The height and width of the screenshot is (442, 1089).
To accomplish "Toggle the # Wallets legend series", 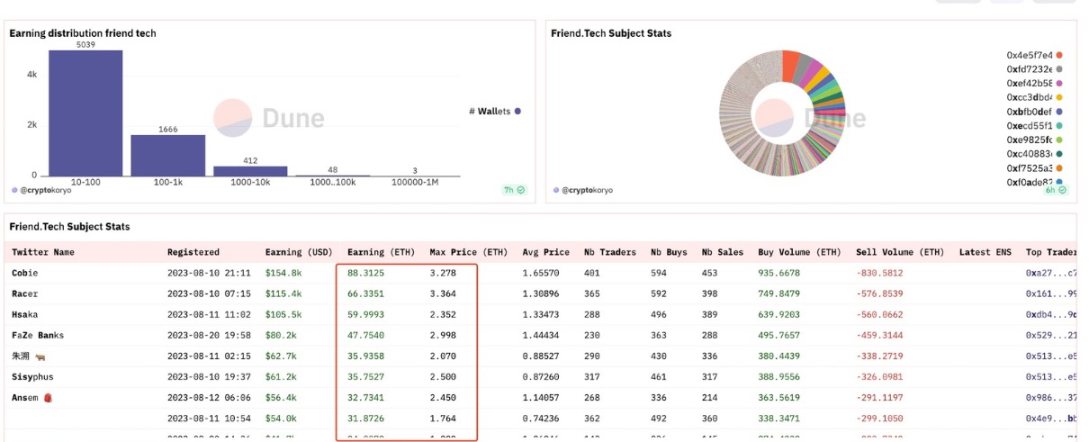I will click(494, 111).
